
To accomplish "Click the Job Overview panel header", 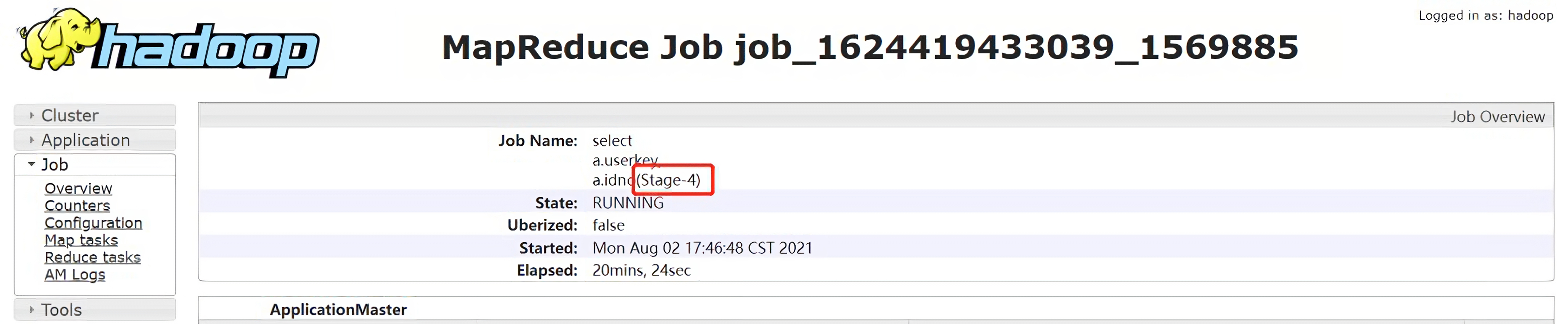I will click(x=876, y=116).
